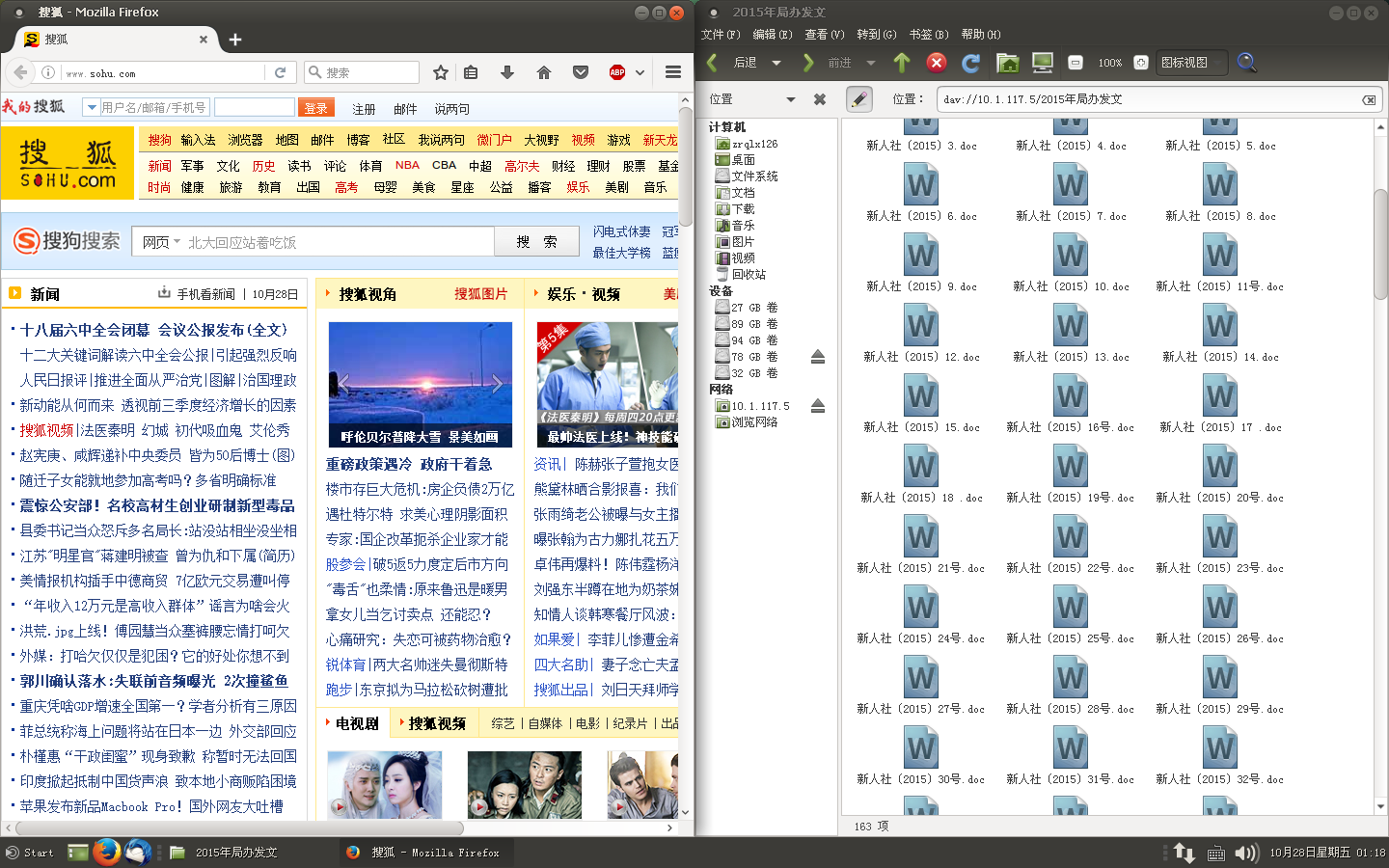Go to Firefox home page icon
This screenshot has width=1389, height=868.
(x=544, y=72)
